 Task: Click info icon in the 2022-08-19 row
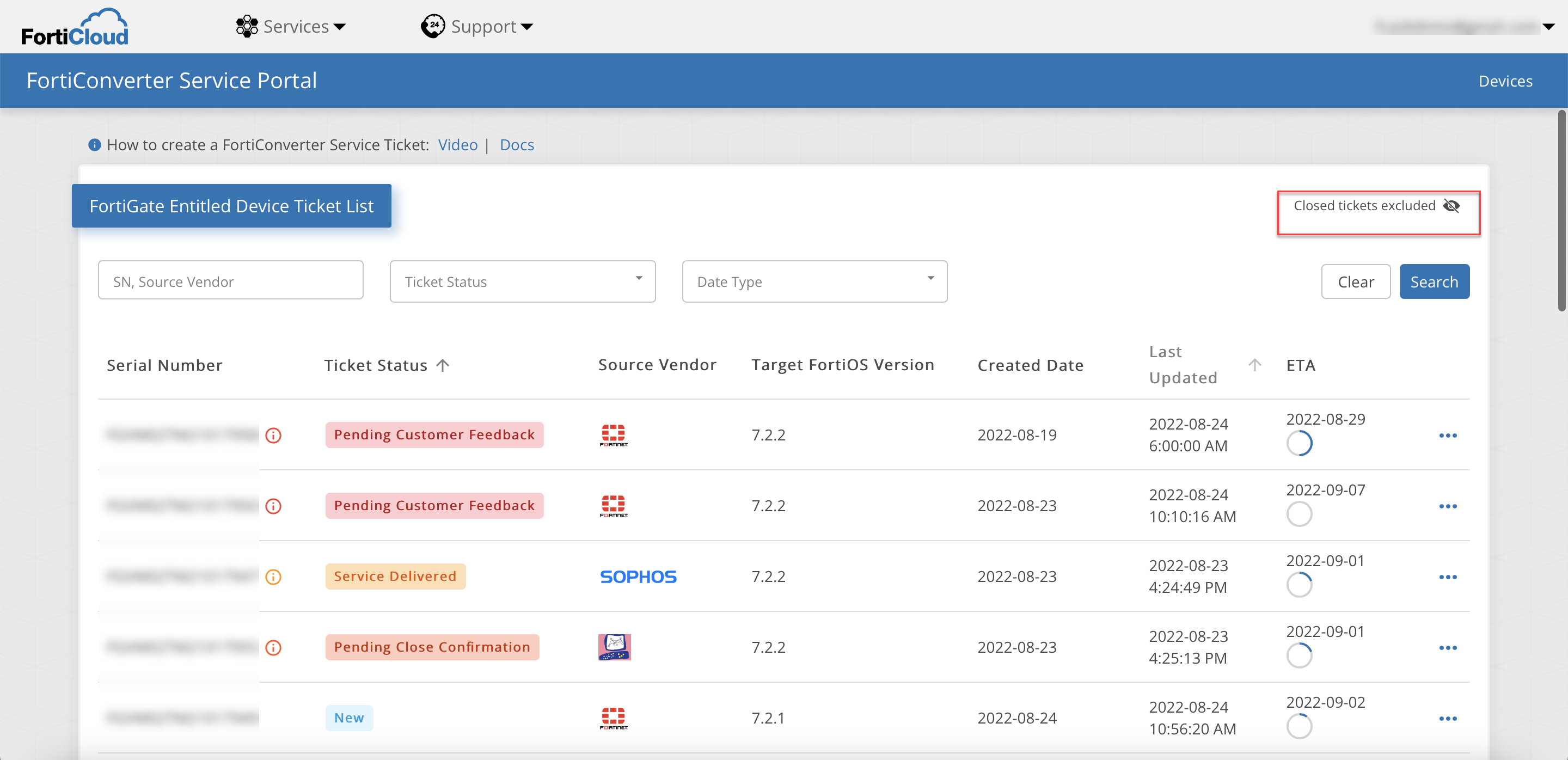click(273, 435)
